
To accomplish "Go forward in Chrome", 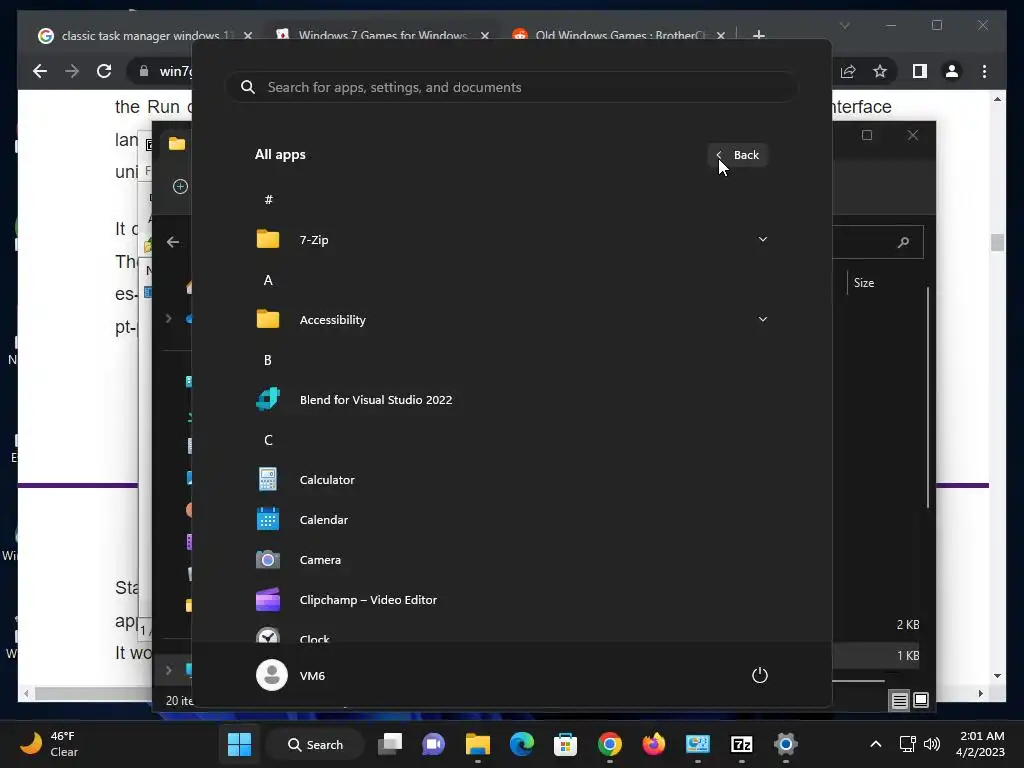I will pos(72,71).
